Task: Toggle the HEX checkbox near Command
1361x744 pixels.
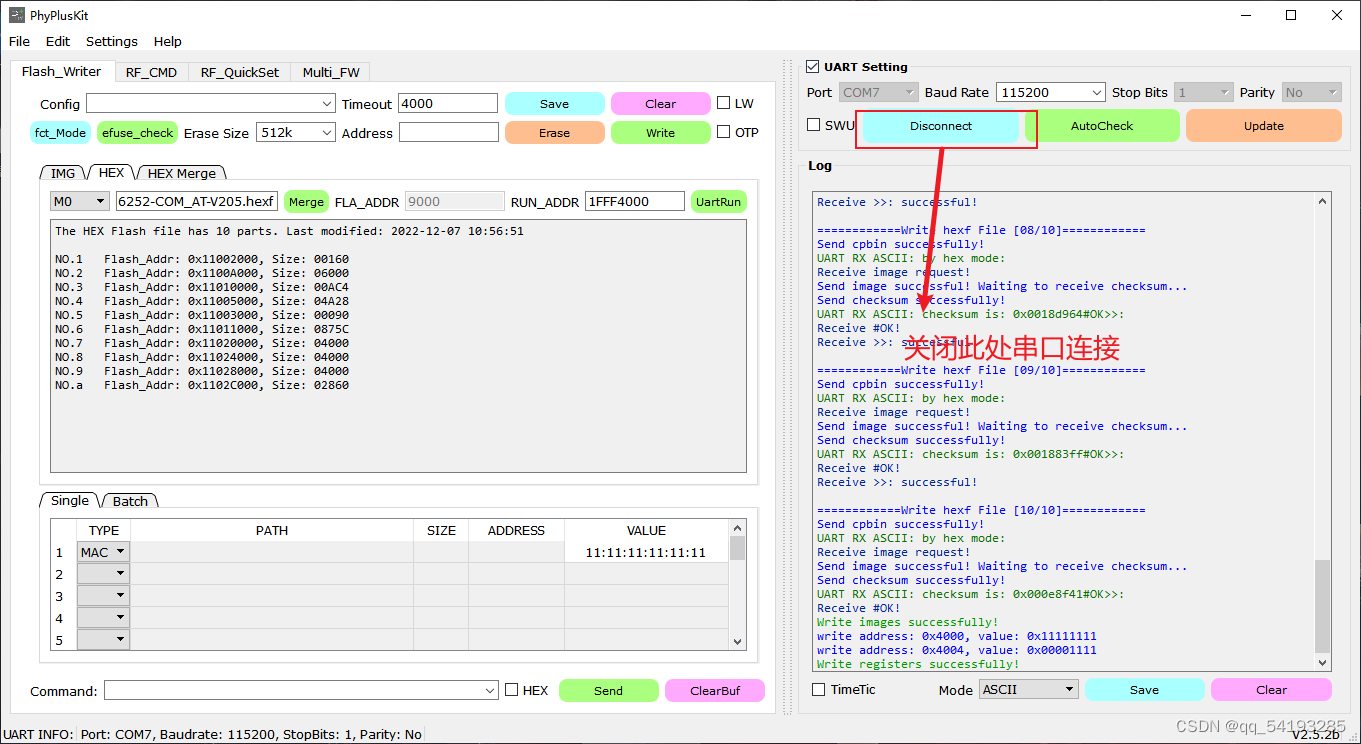Action: click(512, 690)
